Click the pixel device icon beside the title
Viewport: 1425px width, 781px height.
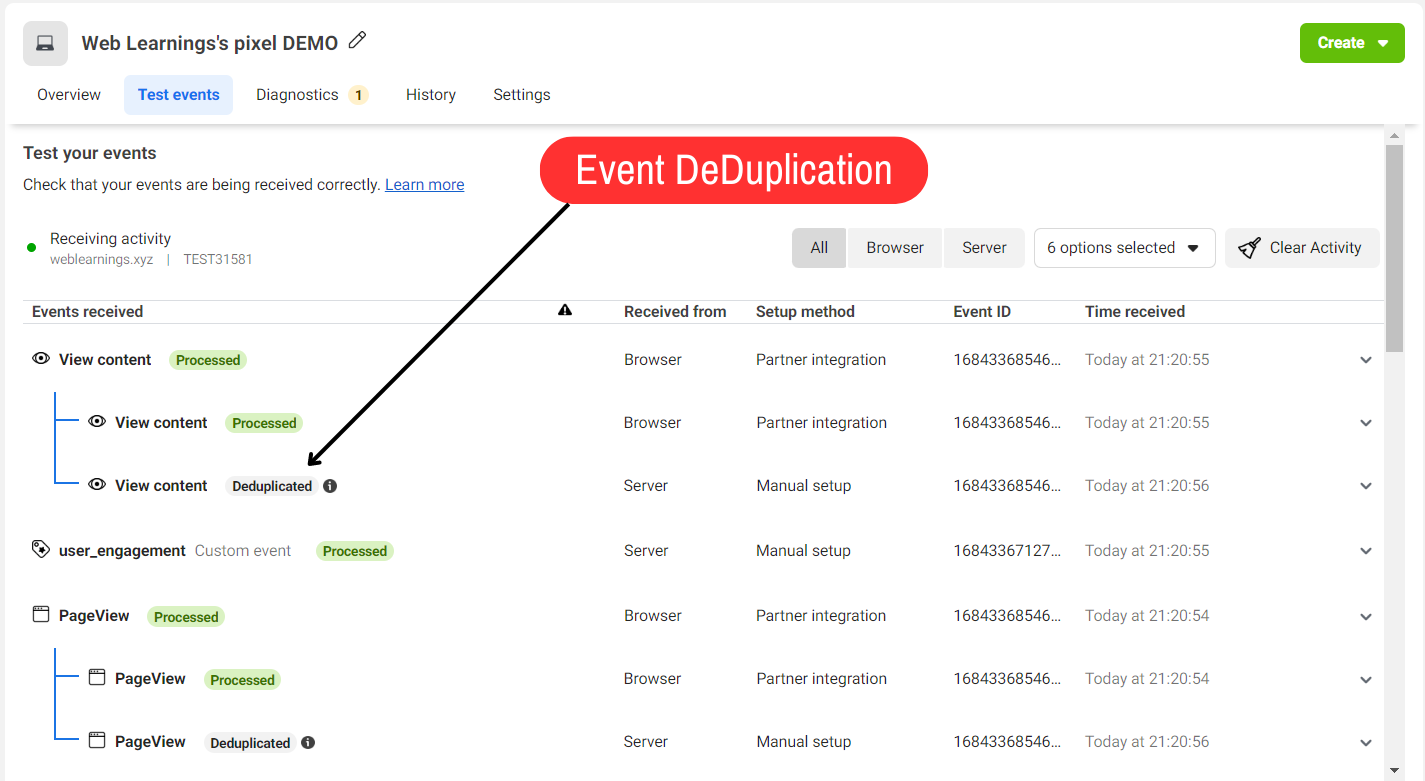point(44,42)
